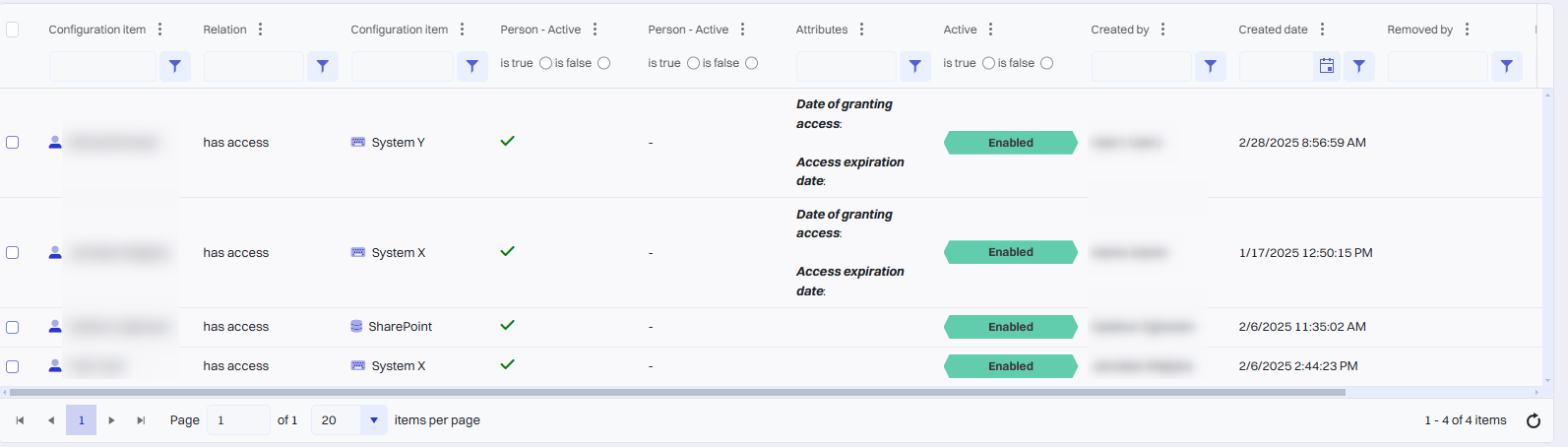Click the refresh icon at bottom right
Screen dimensions: 1568x447
[x=1533, y=420]
